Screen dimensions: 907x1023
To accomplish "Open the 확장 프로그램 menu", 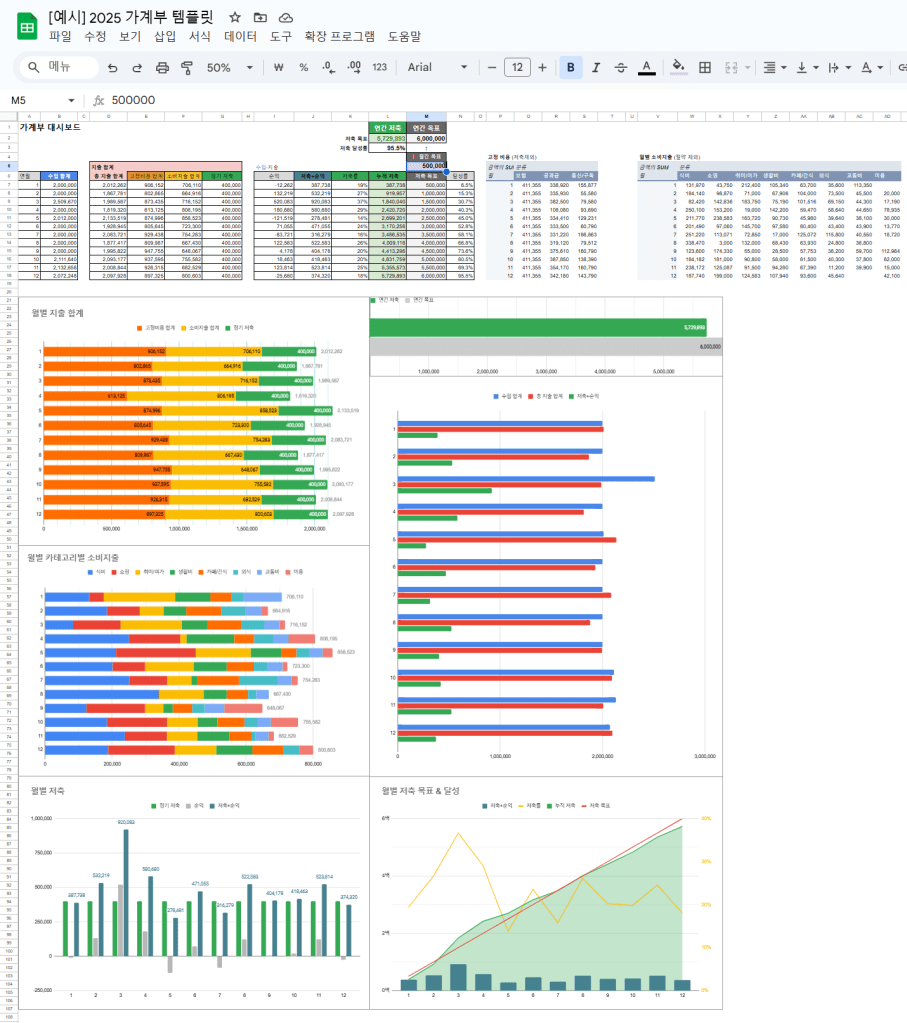I will pos(339,36).
